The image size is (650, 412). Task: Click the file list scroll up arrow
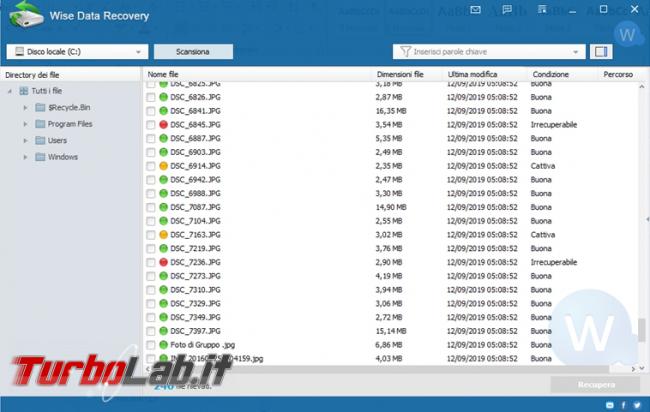click(642, 87)
